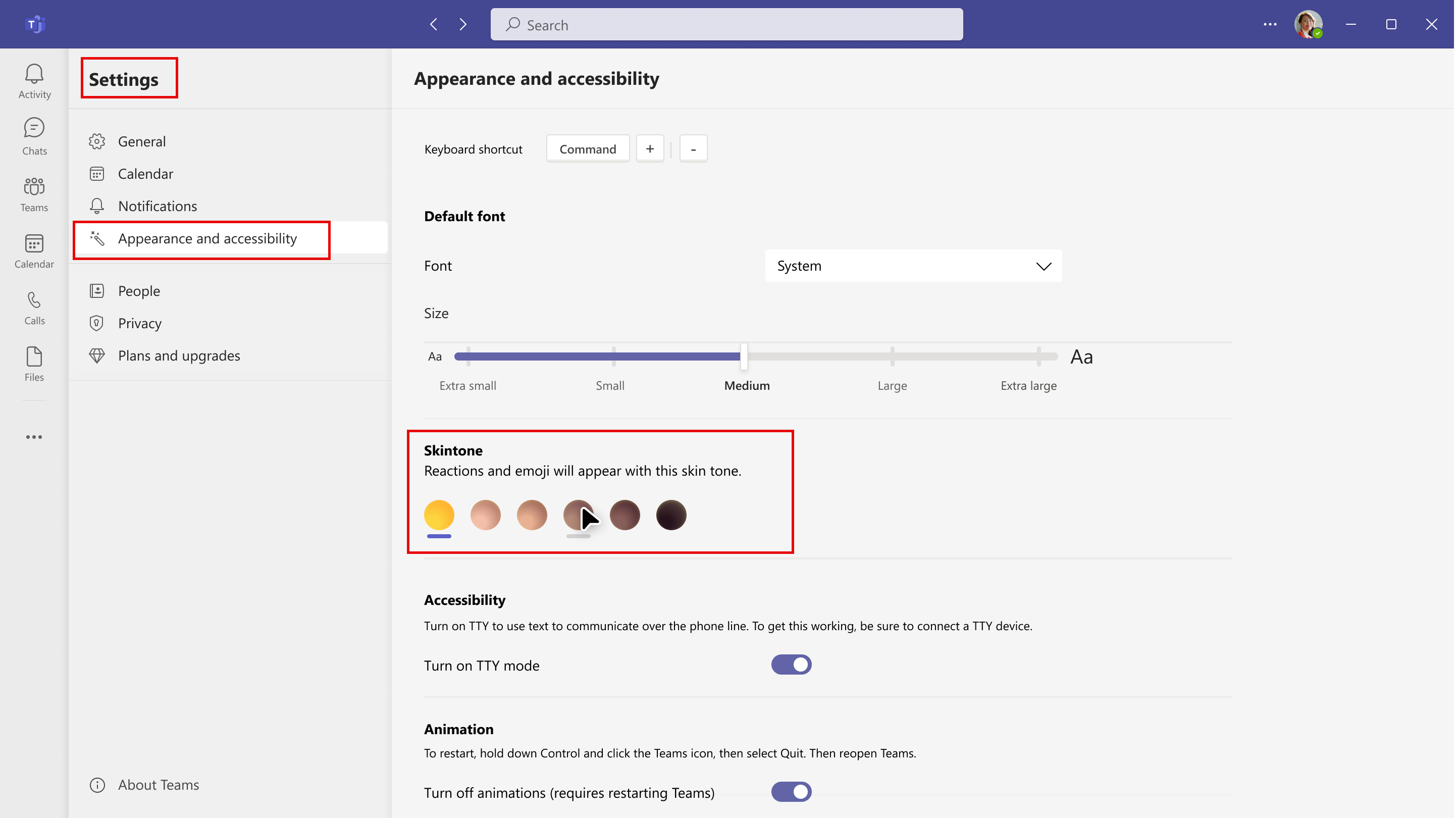Open About Teams link
The height and width of the screenshot is (818, 1456).
coord(158,785)
